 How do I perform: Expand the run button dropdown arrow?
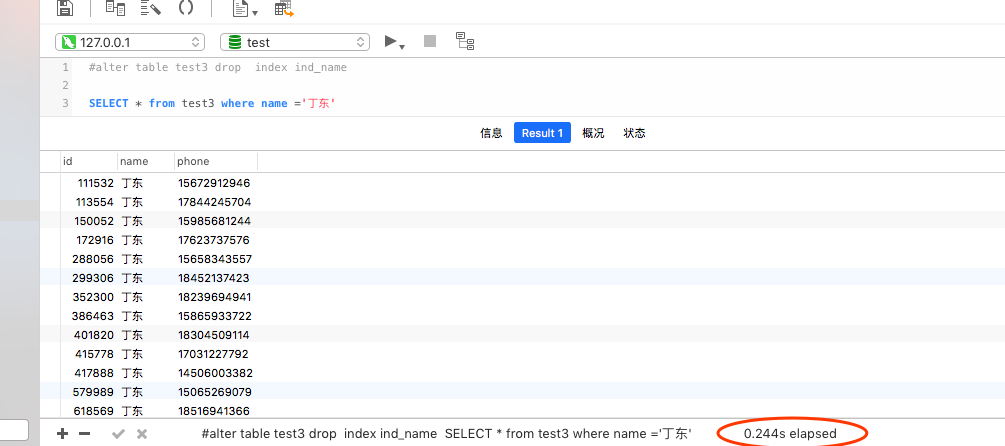click(x=403, y=46)
